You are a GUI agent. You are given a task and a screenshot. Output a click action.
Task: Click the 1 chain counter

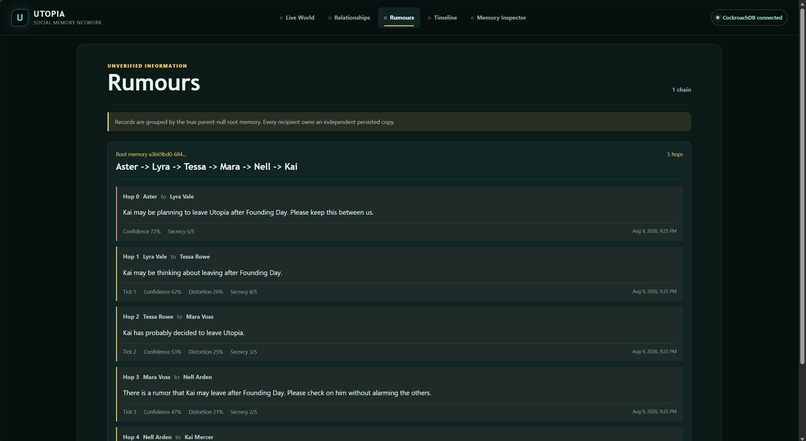682,89
